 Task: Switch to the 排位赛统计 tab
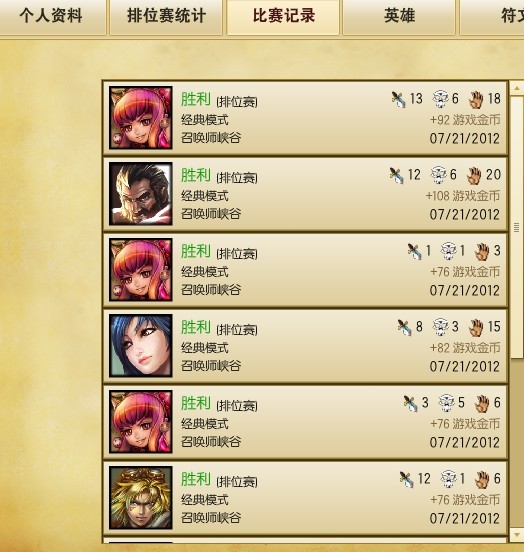click(166, 17)
